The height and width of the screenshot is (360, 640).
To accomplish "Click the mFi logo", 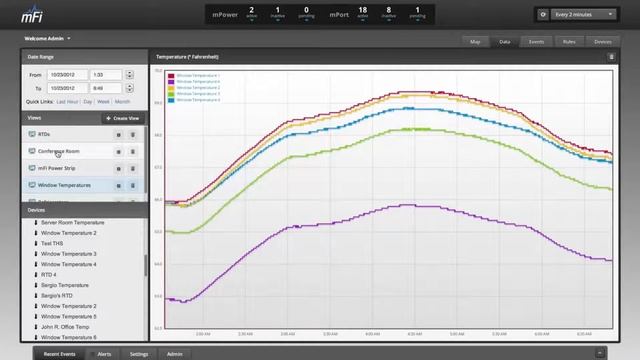I will (32, 15).
